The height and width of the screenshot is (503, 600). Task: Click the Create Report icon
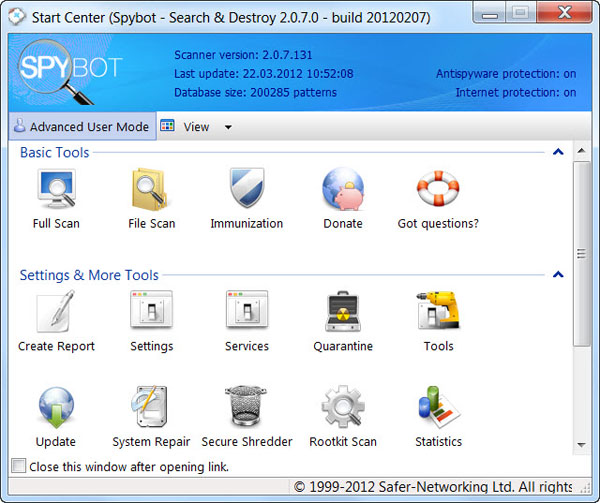tap(56, 313)
